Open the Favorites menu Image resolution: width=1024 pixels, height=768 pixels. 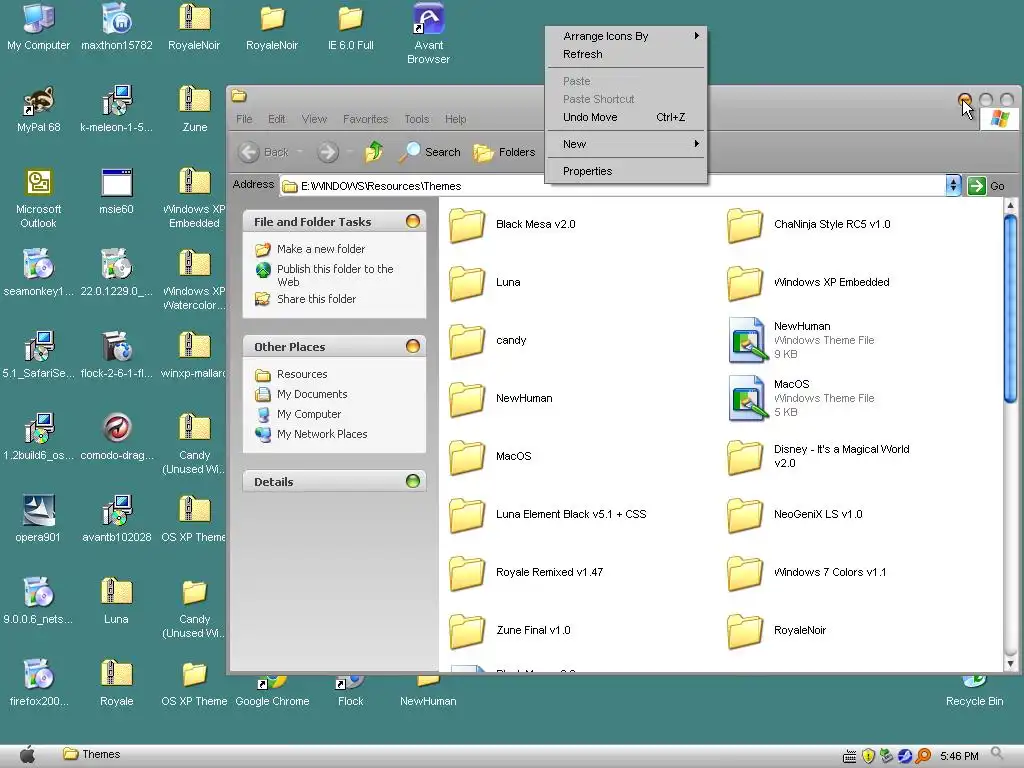365,119
